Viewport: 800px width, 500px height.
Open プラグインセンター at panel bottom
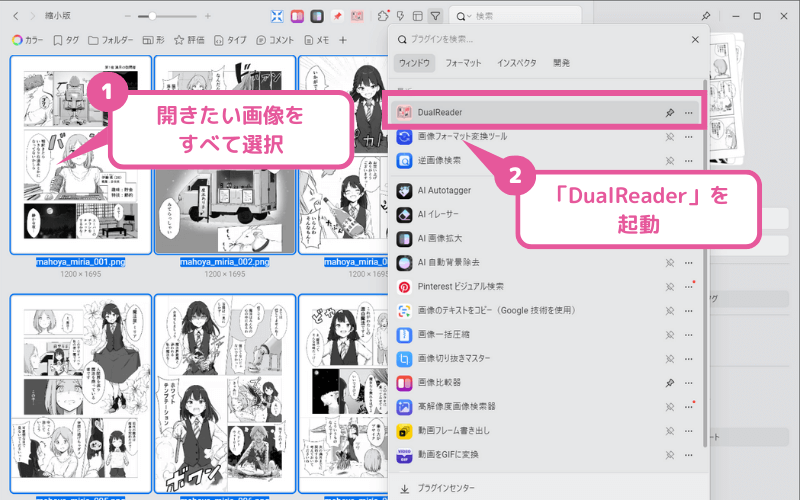437,488
